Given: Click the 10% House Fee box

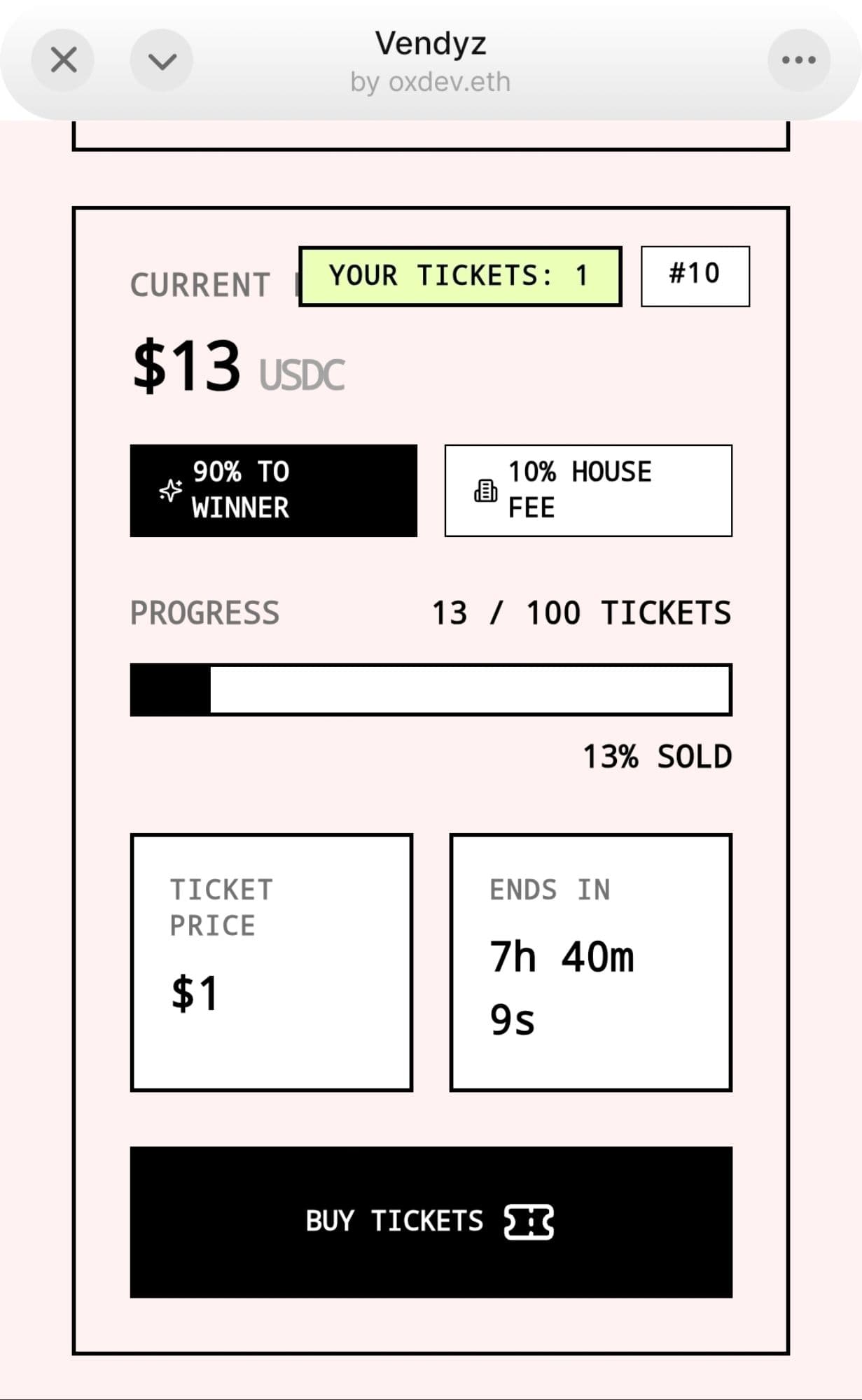Looking at the screenshot, I should tap(588, 490).
